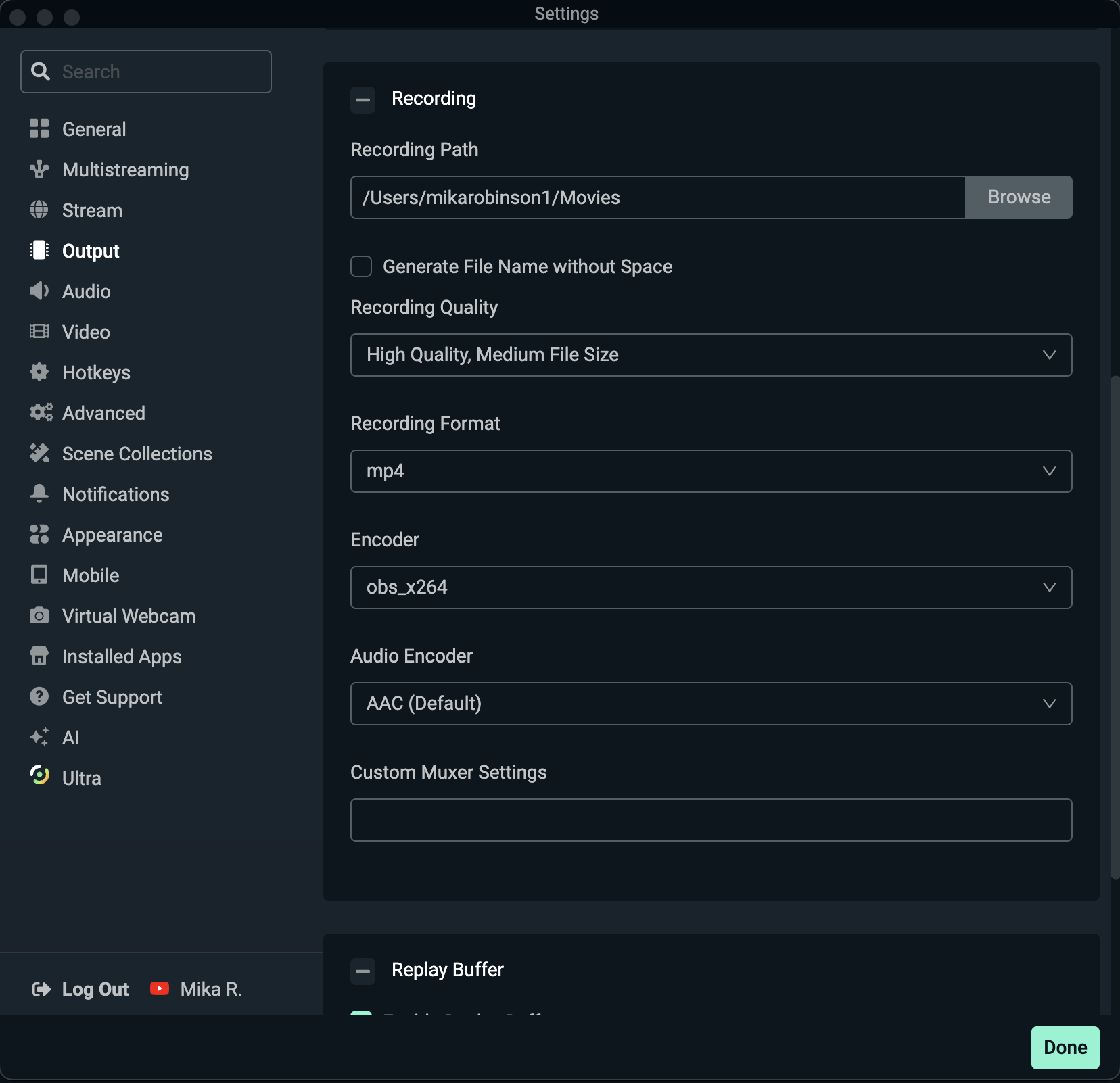Go to General settings
The height and width of the screenshot is (1083, 1120).
click(x=93, y=129)
